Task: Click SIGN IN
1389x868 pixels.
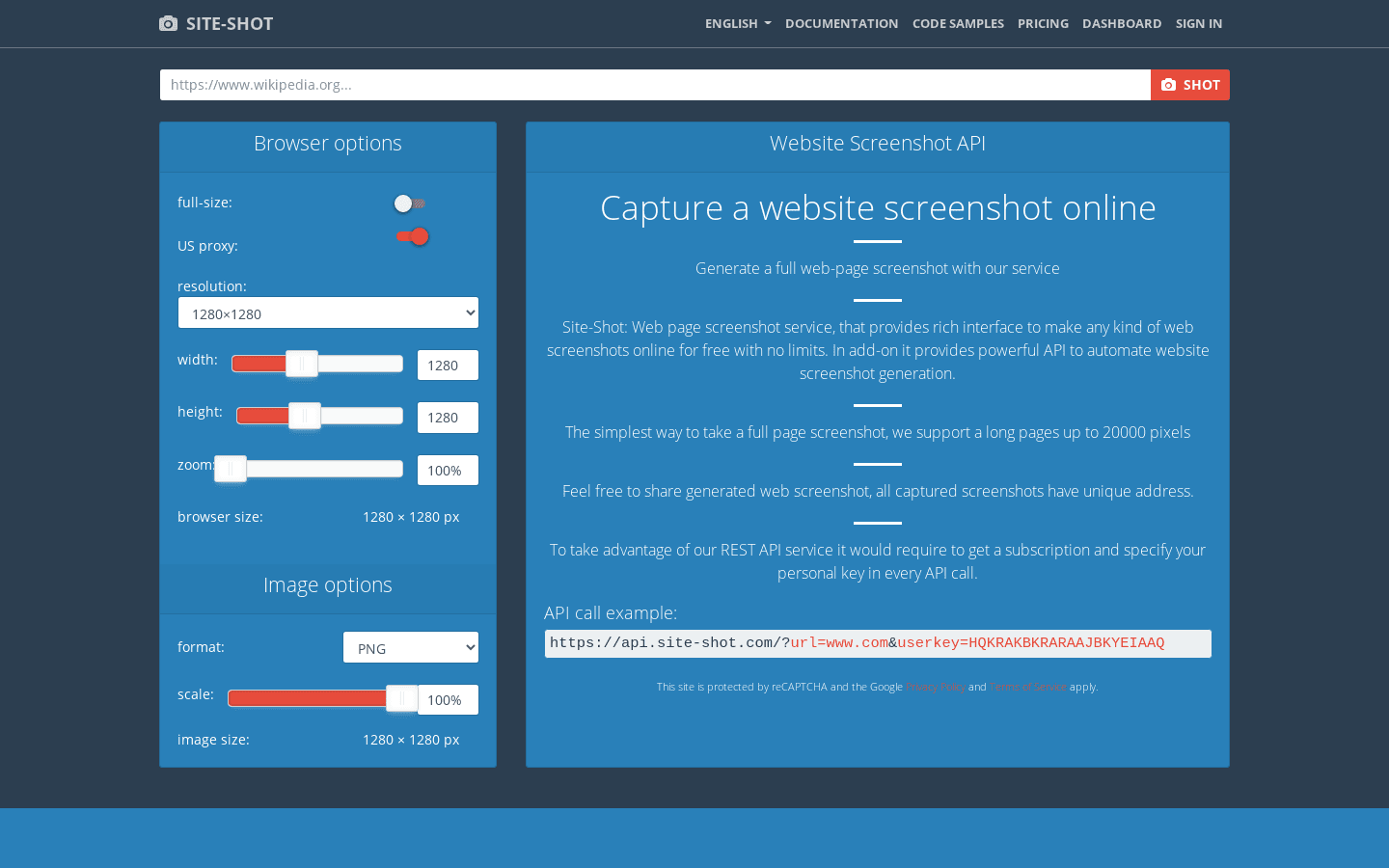Action: [1198, 23]
